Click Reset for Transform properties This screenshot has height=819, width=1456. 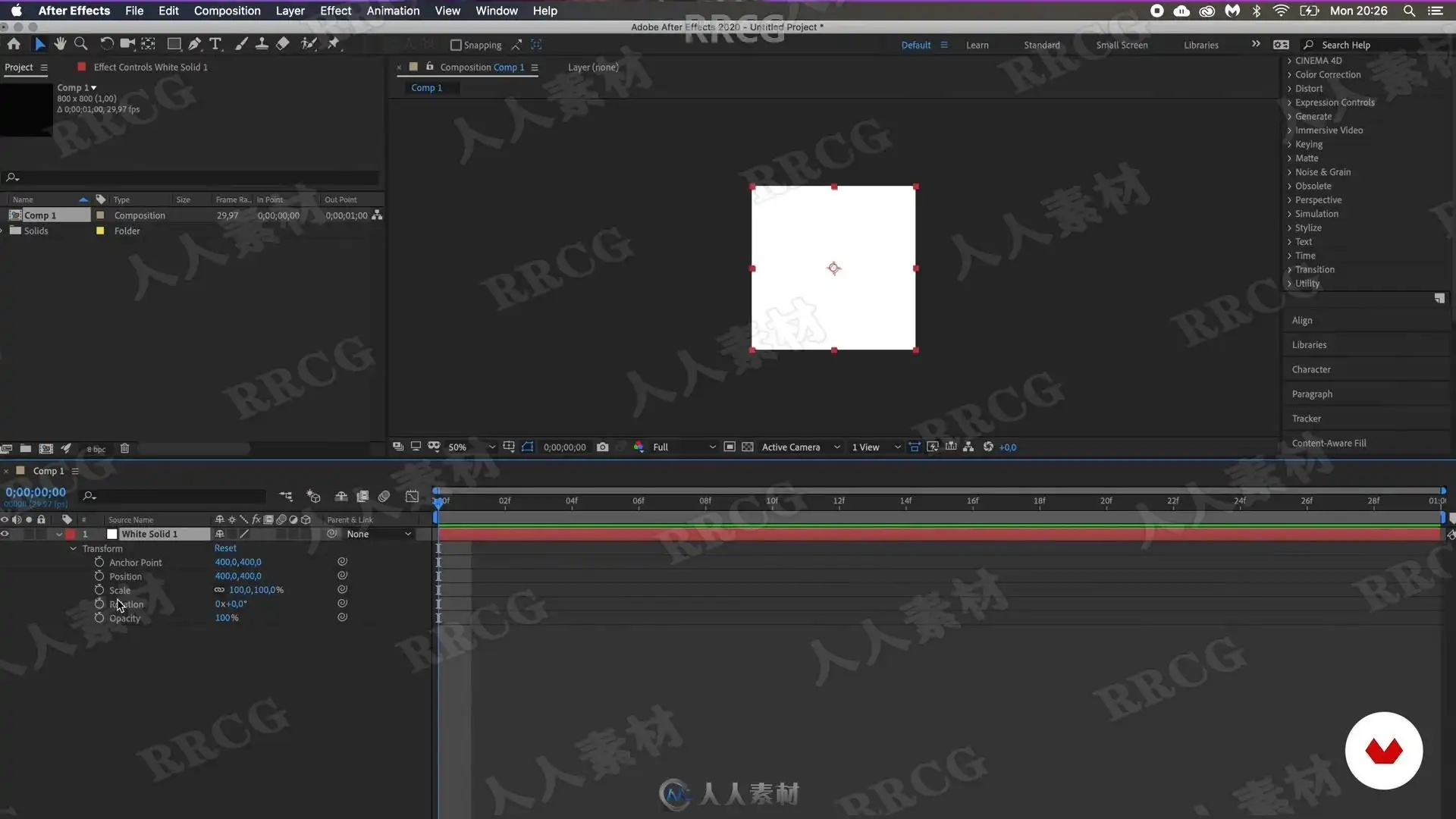[x=225, y=548]
